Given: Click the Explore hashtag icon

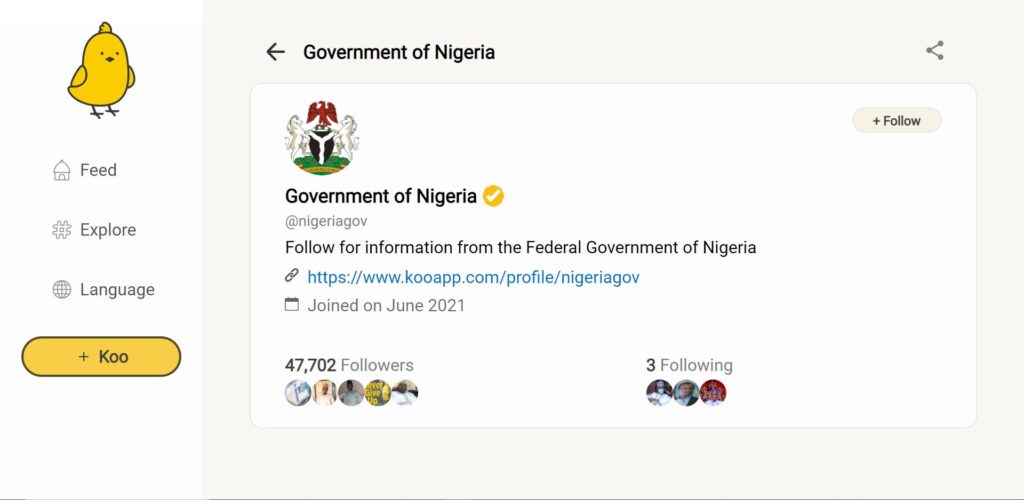Looking at the screenshot, I should point(61,230).
